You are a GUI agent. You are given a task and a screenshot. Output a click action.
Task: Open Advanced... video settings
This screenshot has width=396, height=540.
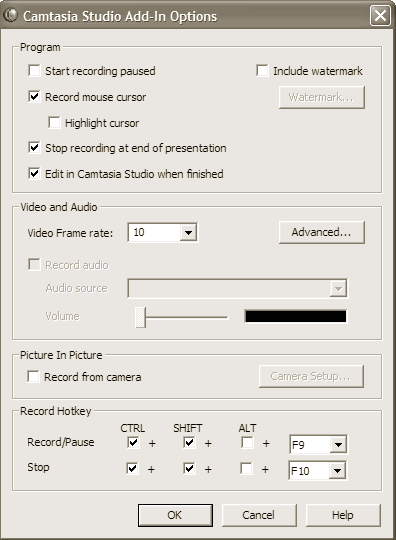tap(322, 232)
